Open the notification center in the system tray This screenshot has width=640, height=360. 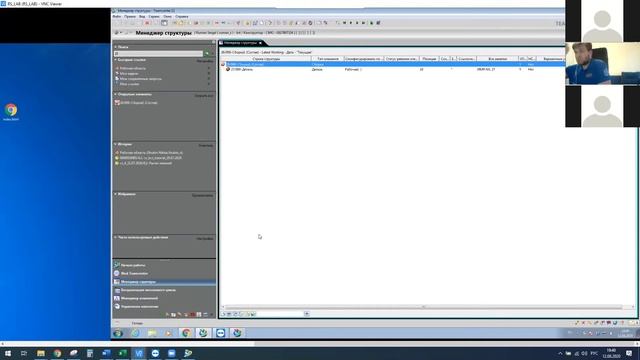pyautogui.click(x=629, y=353)
